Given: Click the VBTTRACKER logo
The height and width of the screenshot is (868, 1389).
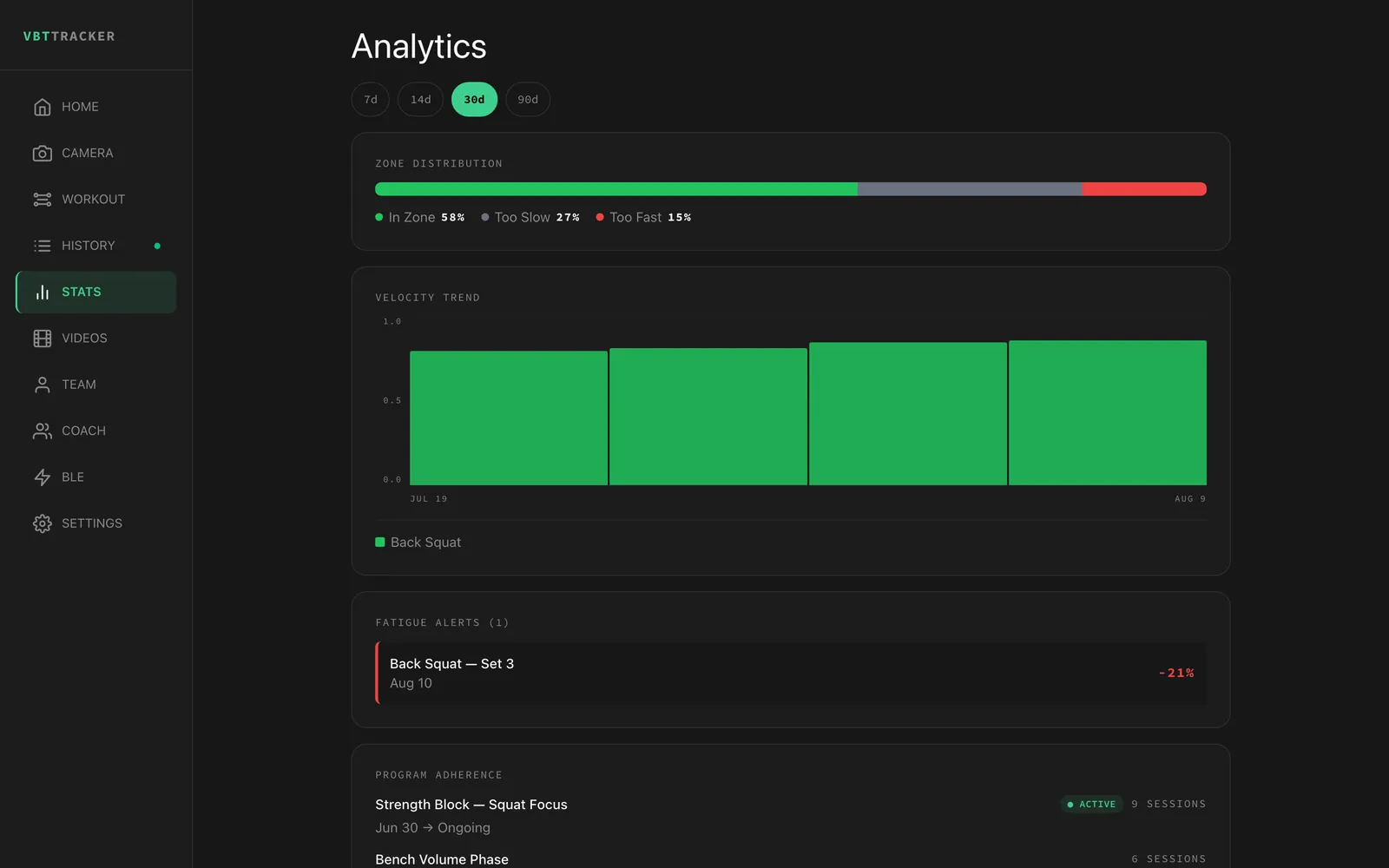Looking at the screenshot, I should [x=69, y=36].
